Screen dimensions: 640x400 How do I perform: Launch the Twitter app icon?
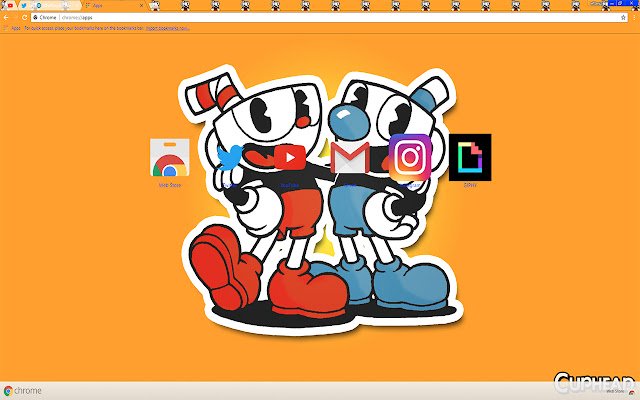tap(229, 158)
